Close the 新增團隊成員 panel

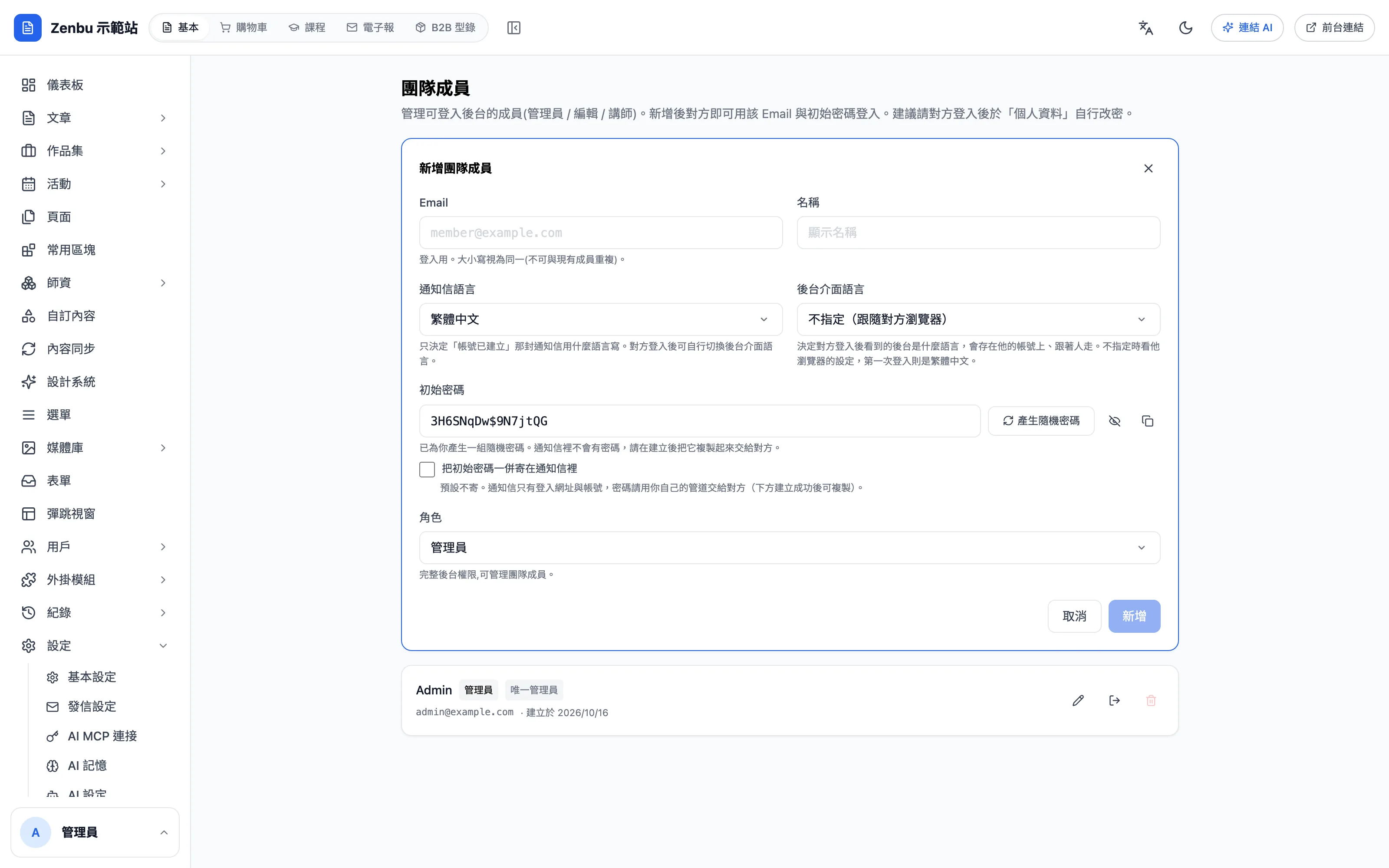click(1148, 168)
